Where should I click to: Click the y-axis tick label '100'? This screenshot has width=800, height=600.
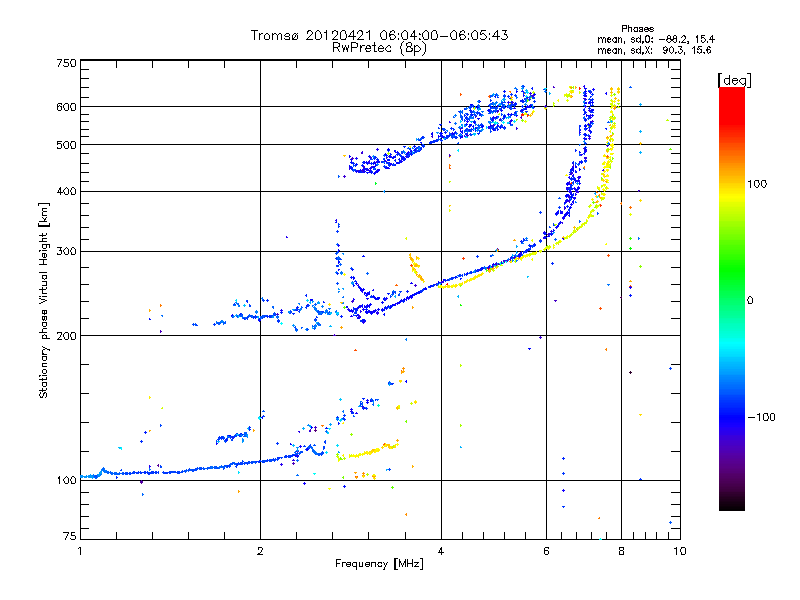pyautogui.click(x=67, y=480)
